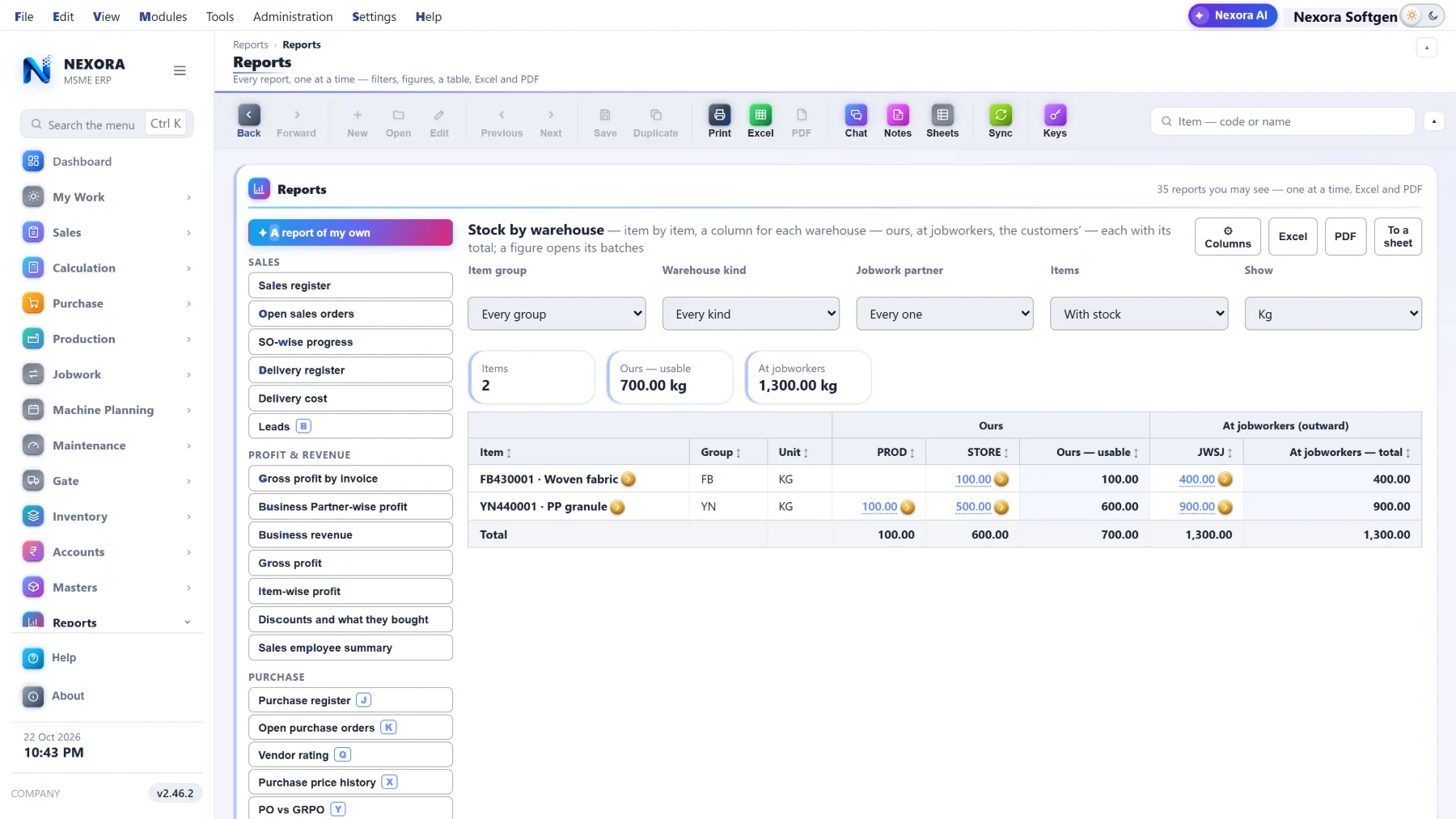This screenshot has width=1456, height=819.
Task: Click the Columns button
Action: tap(1227, 237)
